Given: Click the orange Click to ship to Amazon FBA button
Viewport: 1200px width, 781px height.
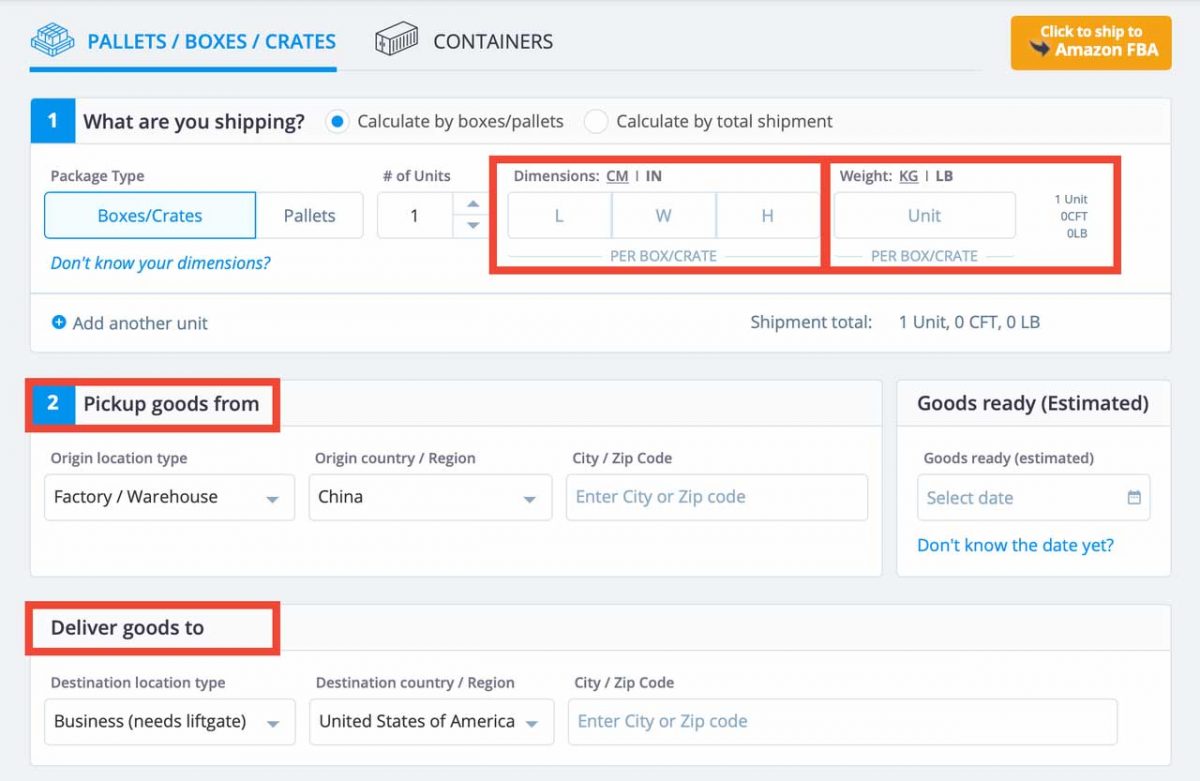Looking at the screenshot, I should (1090, 44).
